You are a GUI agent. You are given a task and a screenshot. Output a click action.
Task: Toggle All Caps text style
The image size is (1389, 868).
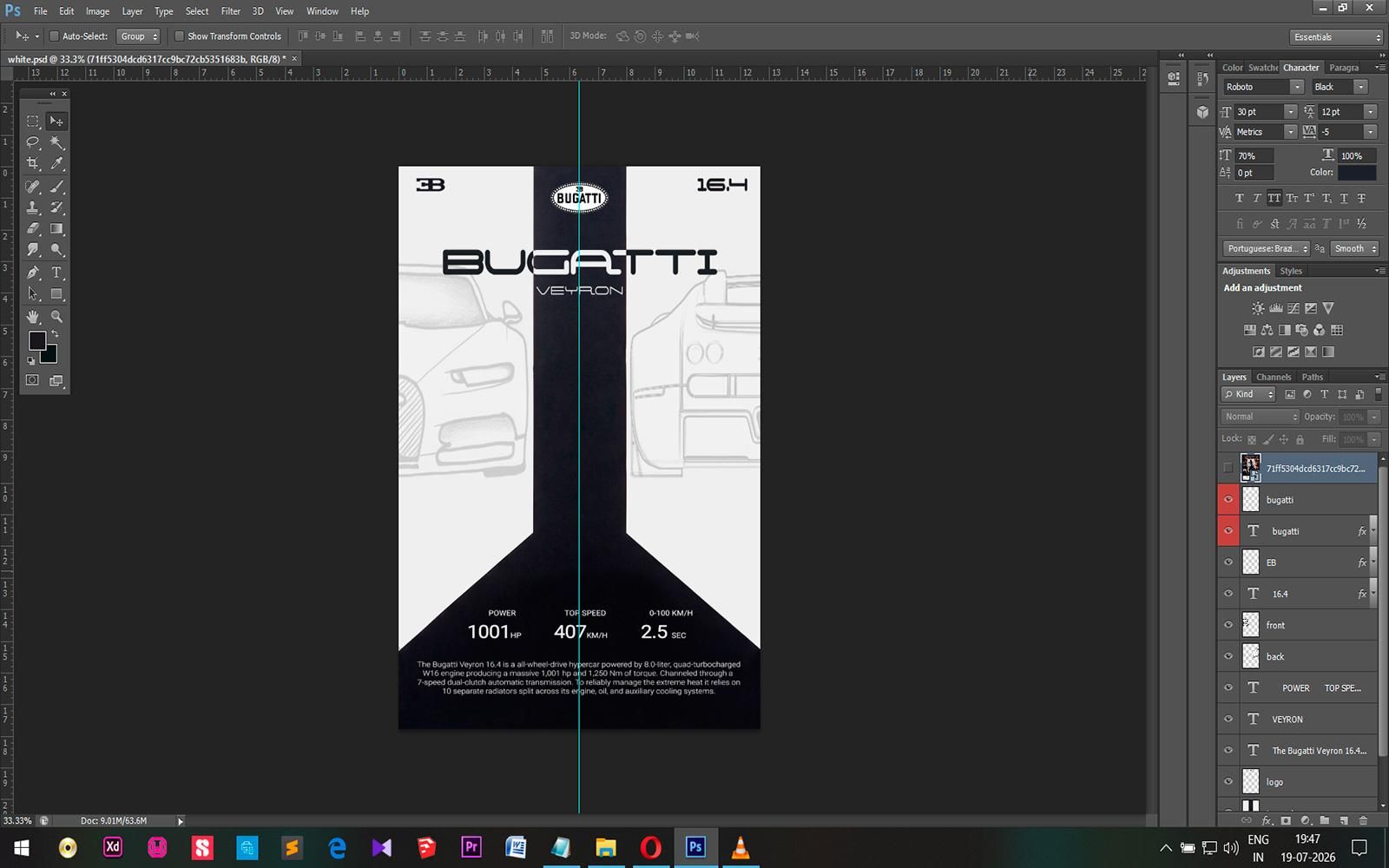[x=1274, y=198]
